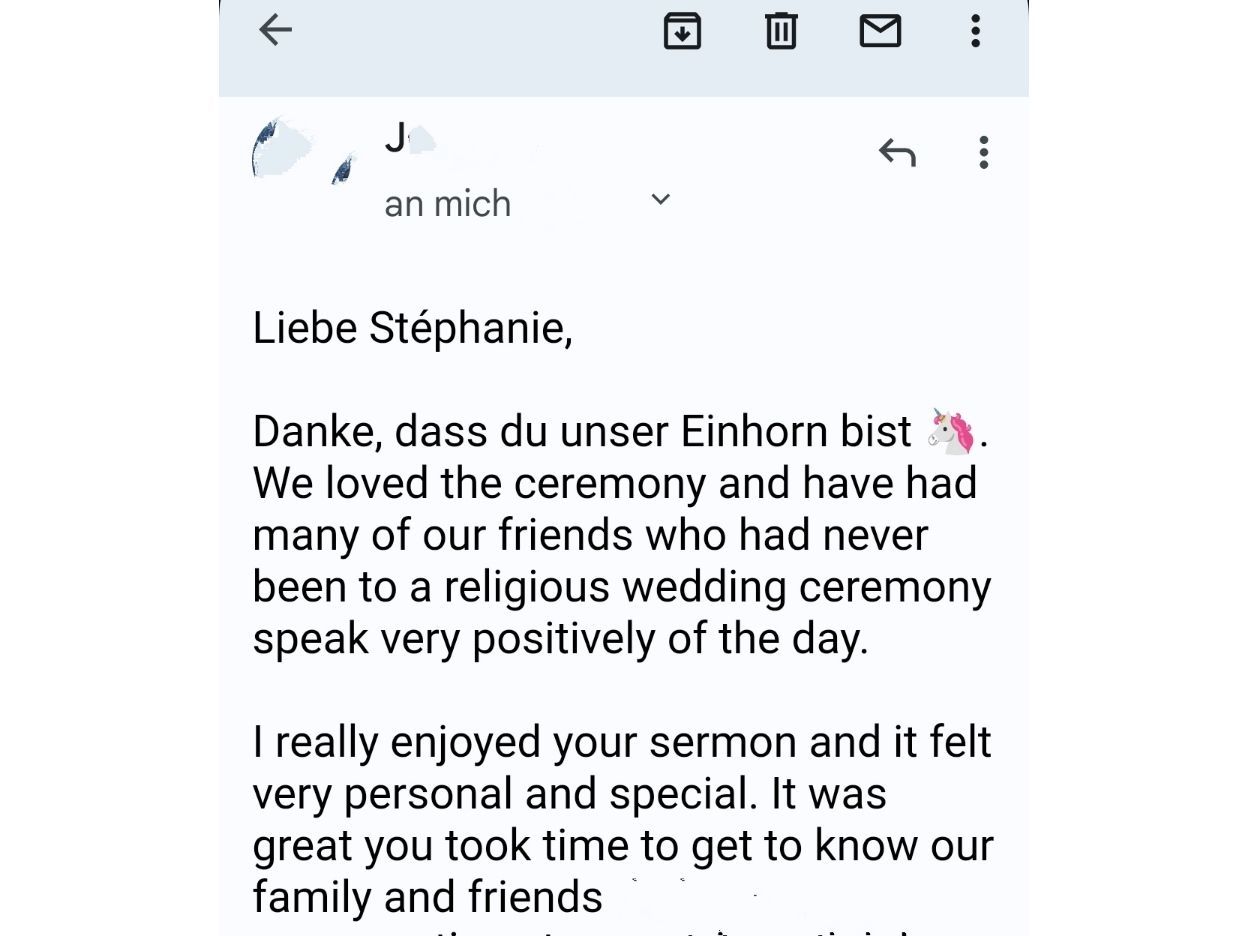Click the line "speak very positively of the day."
Image resolution: width=1248 pixels, height=936 pixels.
pyautogui.click(x=560, y=639)
